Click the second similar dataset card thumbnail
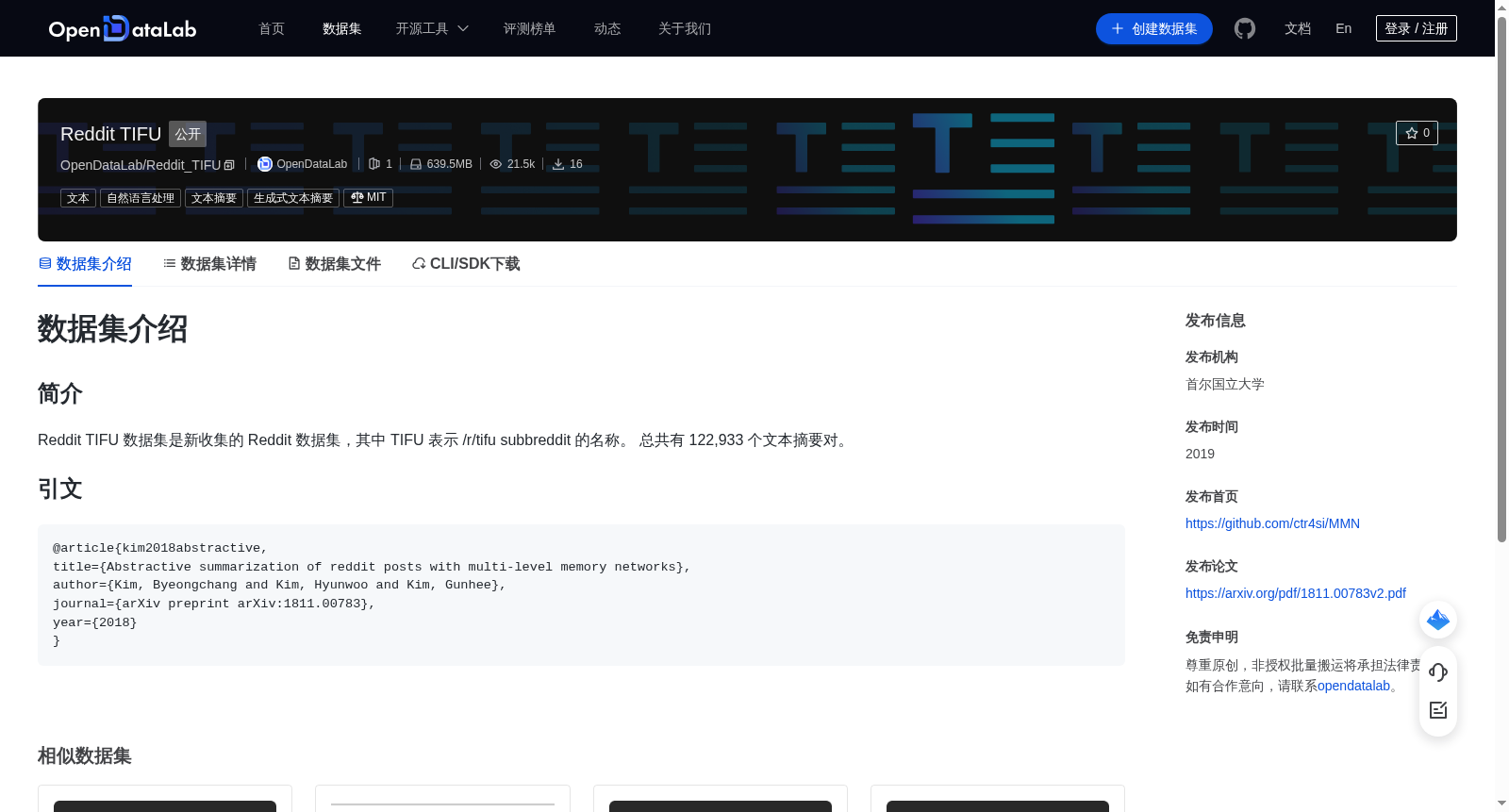Screen dimensions: 1509x812 click(x=442, y=806)
